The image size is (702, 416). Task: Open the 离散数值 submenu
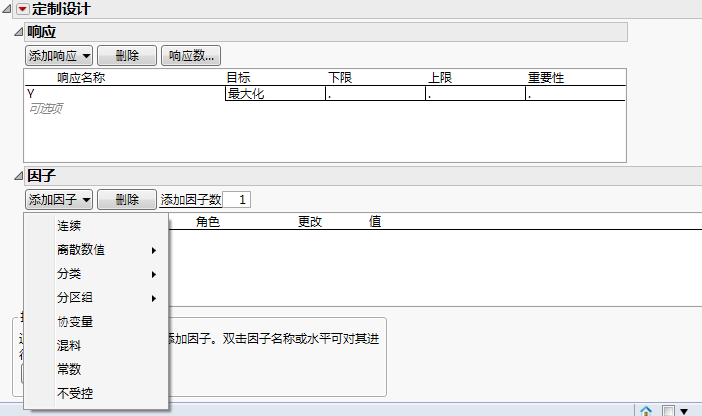pyautogui.click(x=96, y=250)
